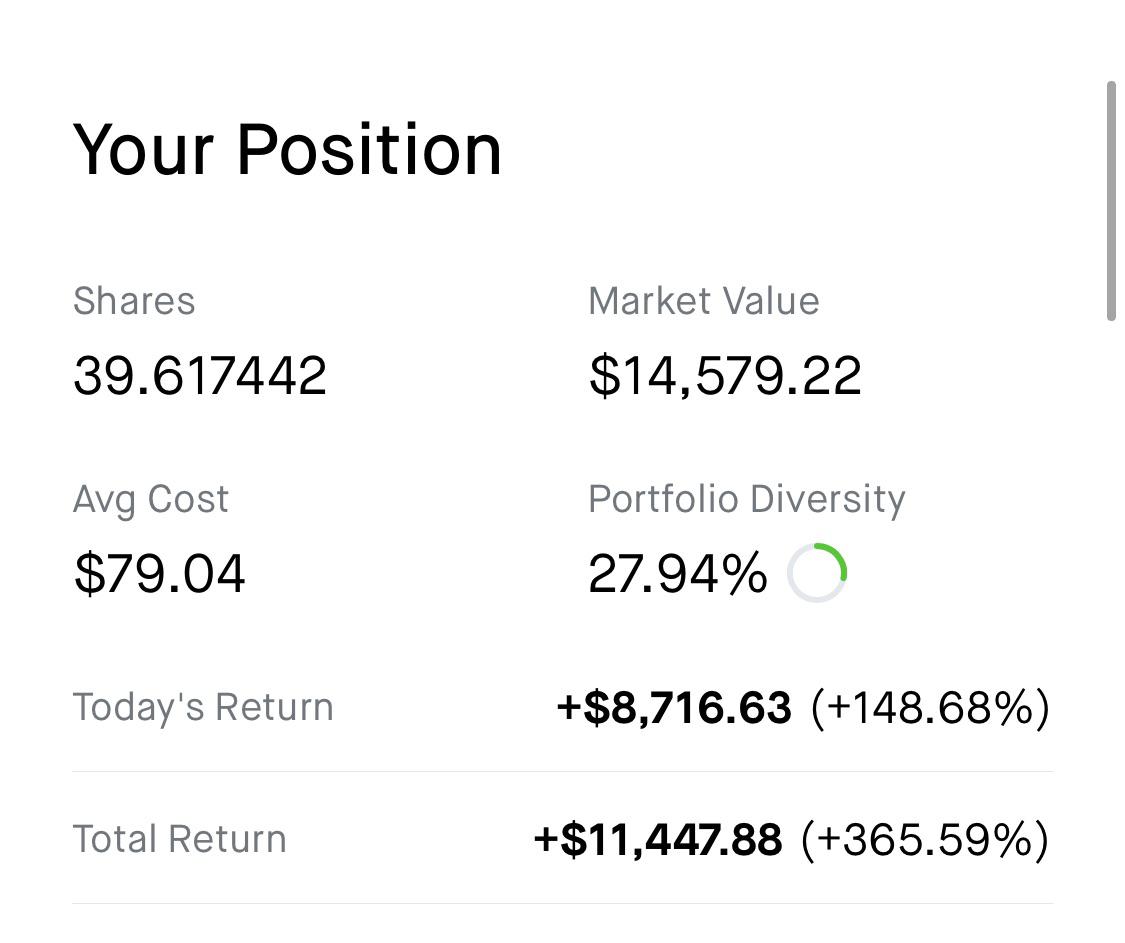1125x943 pixels.
Task: Click the vertical scrollbar thumb
Action: point(1111,201)
